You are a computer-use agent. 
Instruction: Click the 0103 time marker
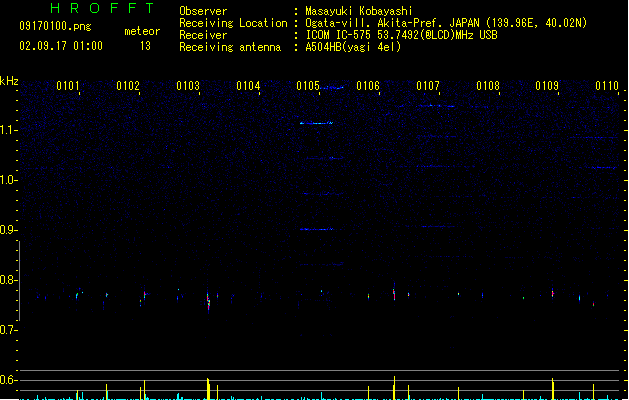188,86
